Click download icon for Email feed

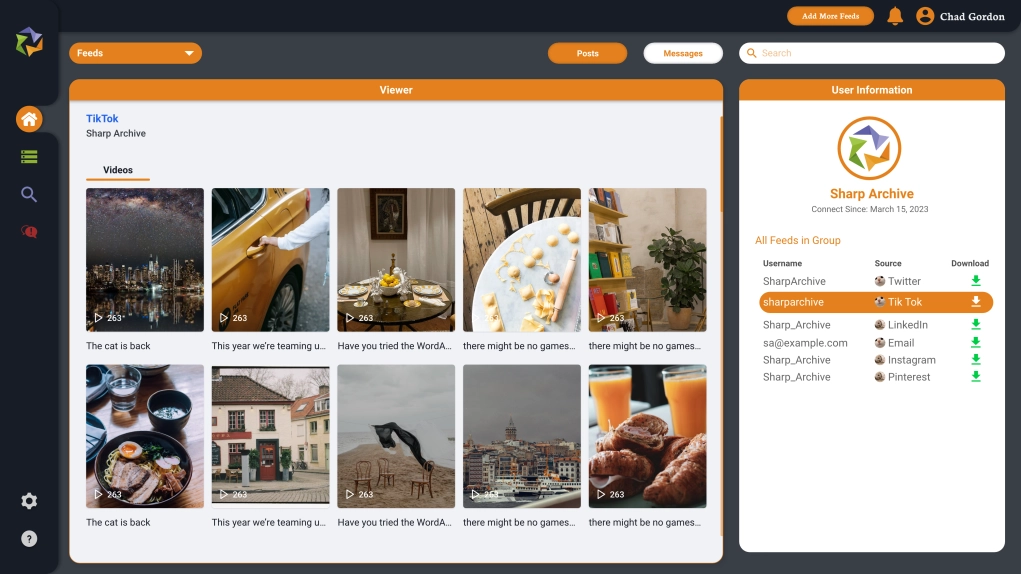(x=976, y=343)
